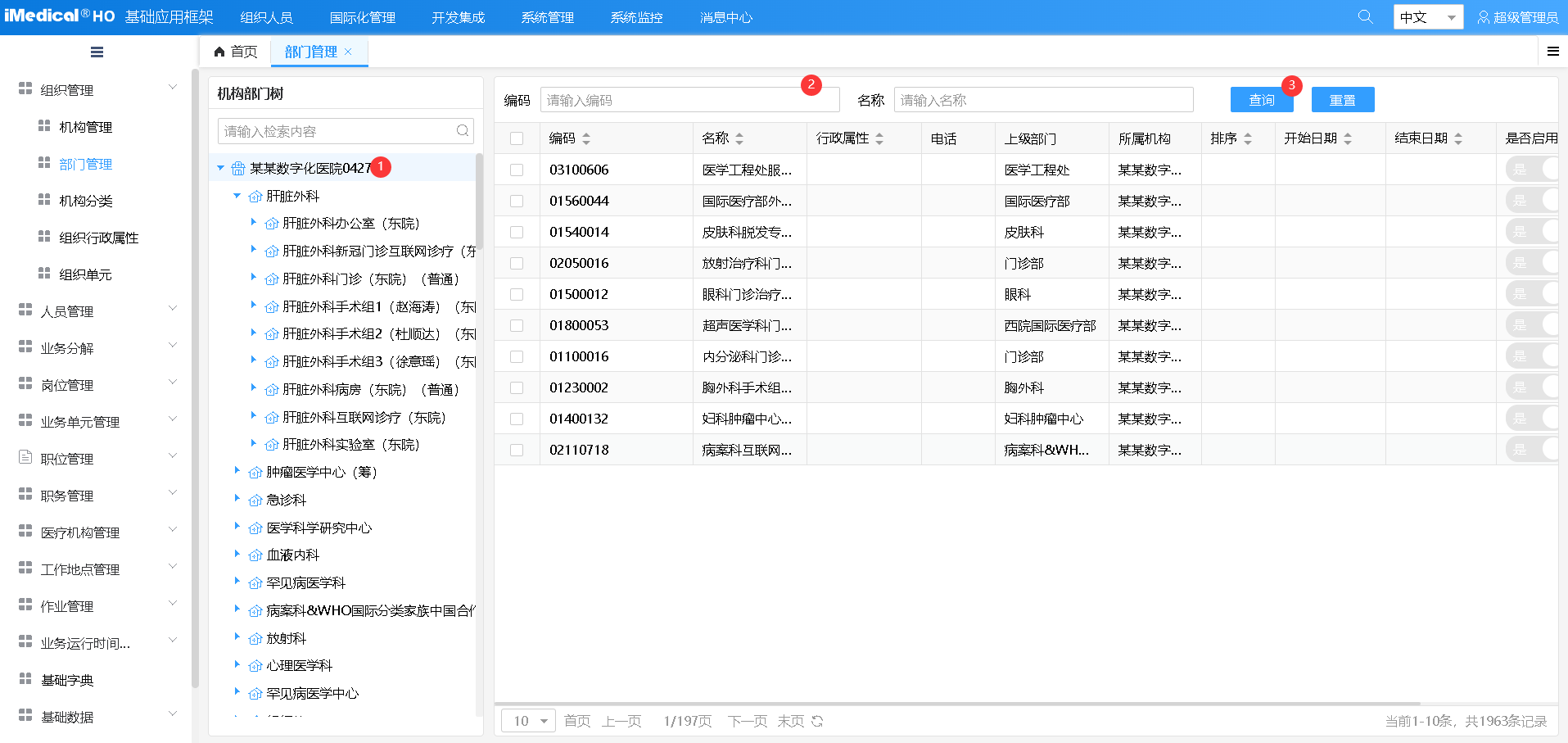Click the search icon in tree filter box
This screenshot has height=743, width=1568.
tap(463, 131)
